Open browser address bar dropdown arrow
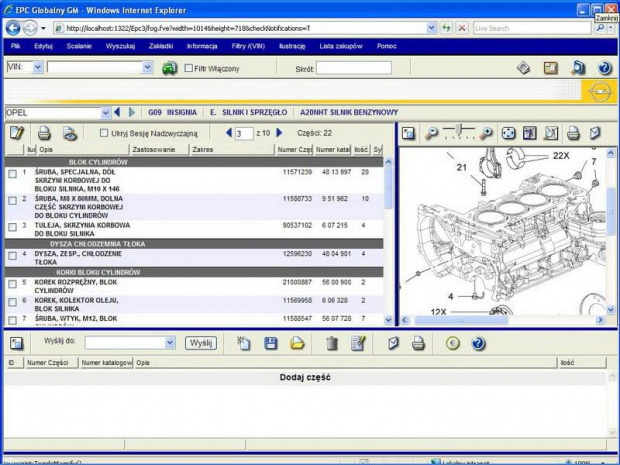This screenshot has width=620, height=465. click(431, 28)
